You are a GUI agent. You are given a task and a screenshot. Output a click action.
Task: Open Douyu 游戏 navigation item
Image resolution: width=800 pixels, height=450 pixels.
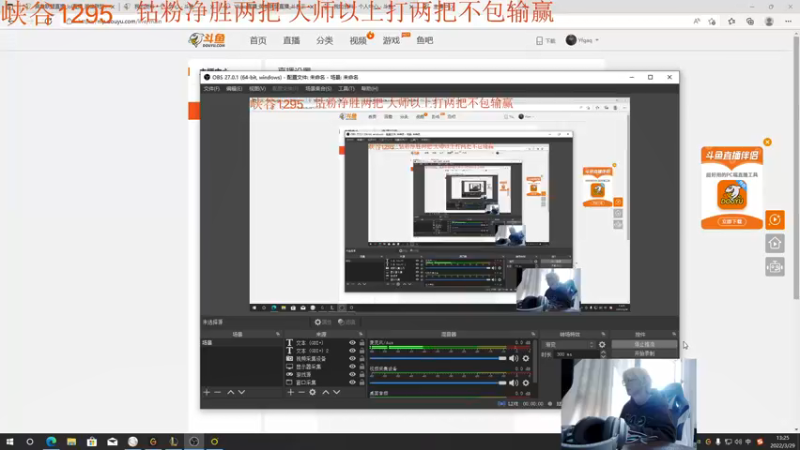(391, 40)
